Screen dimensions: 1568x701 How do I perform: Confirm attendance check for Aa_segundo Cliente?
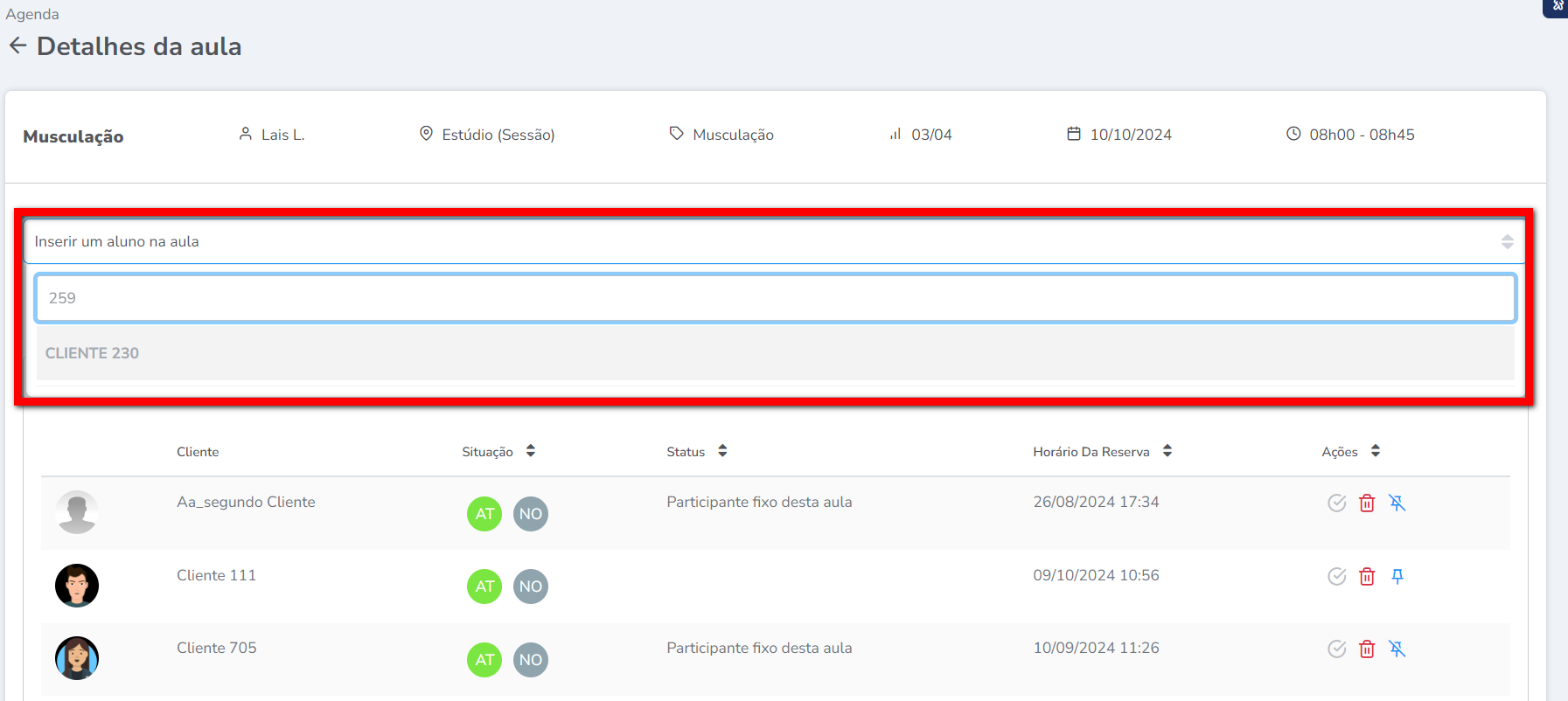click(1336, 503)
